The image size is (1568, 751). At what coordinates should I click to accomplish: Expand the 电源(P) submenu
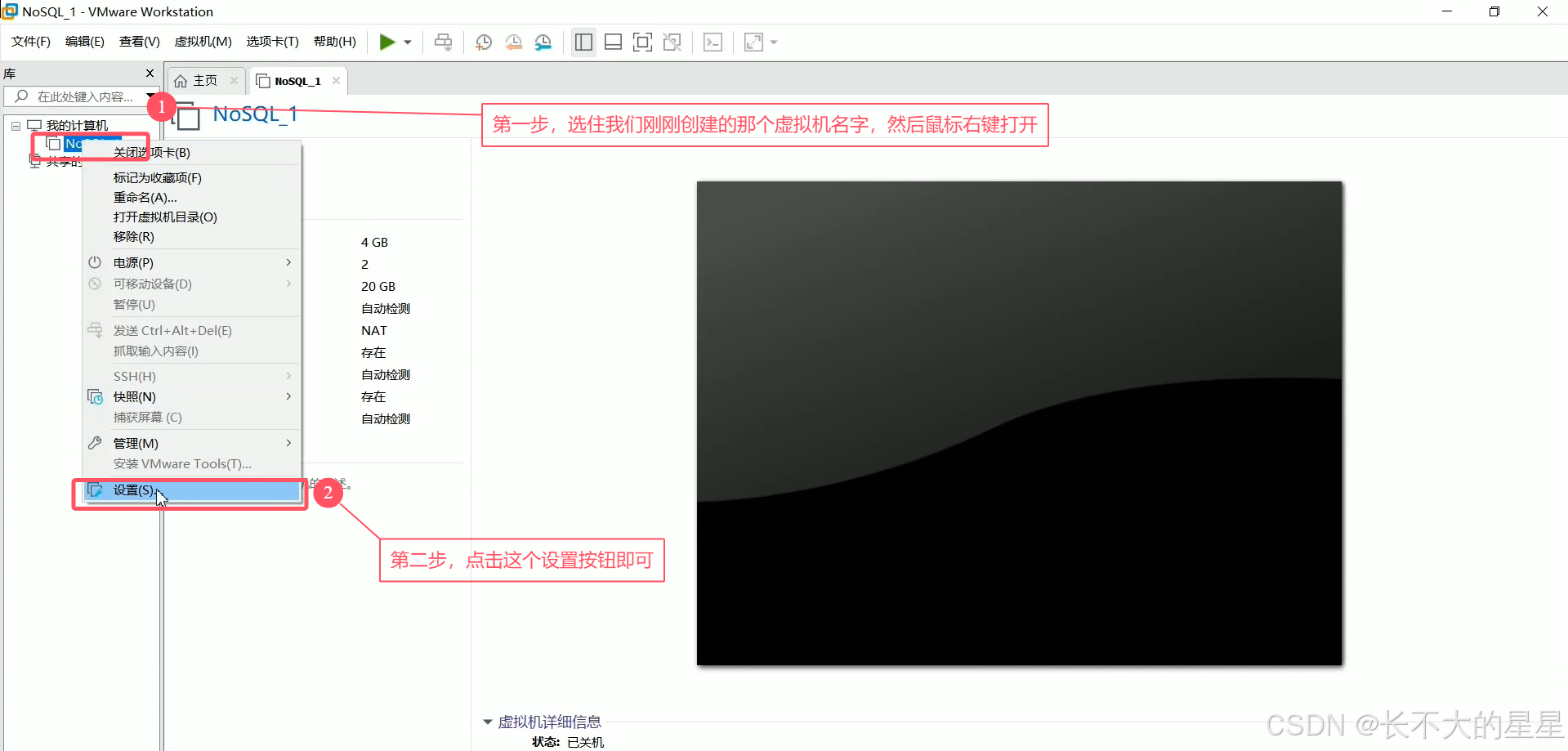coord(192,263)
